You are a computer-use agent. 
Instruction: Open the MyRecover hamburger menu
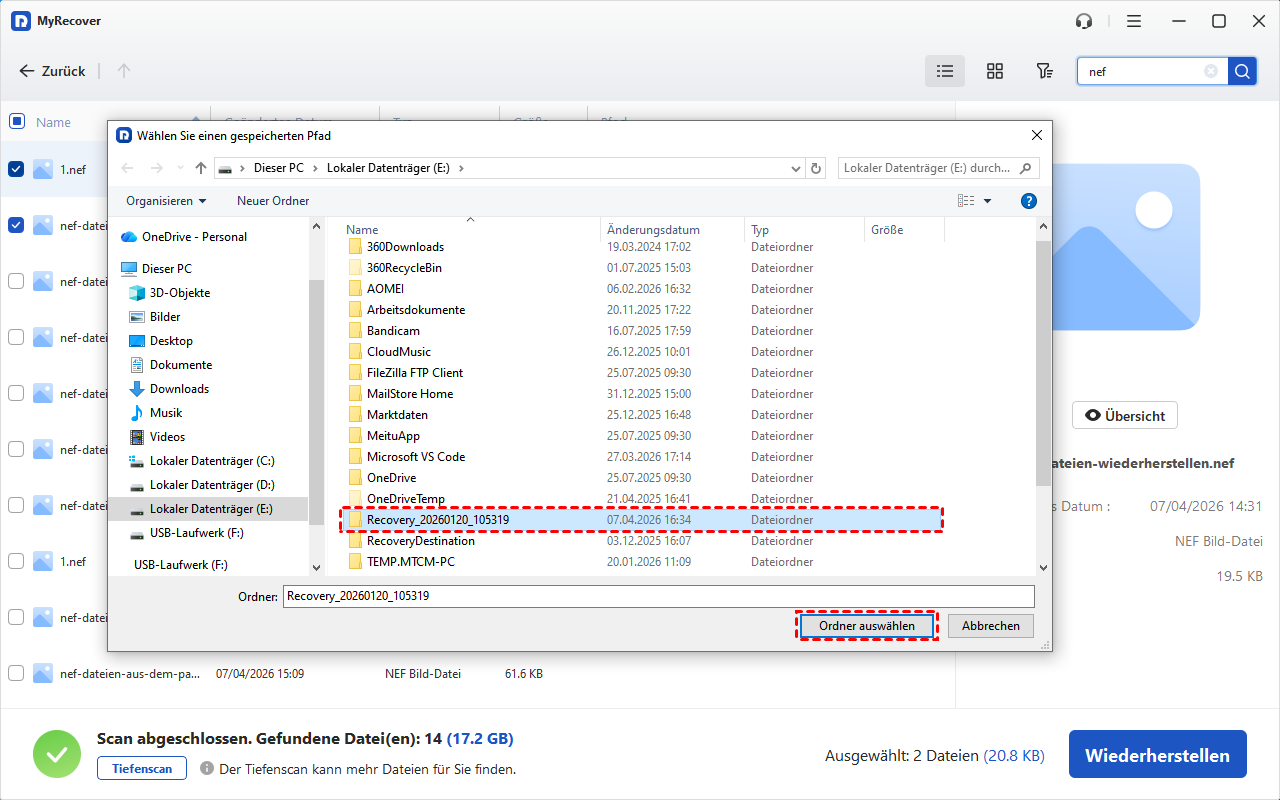tap(1133, 21)
